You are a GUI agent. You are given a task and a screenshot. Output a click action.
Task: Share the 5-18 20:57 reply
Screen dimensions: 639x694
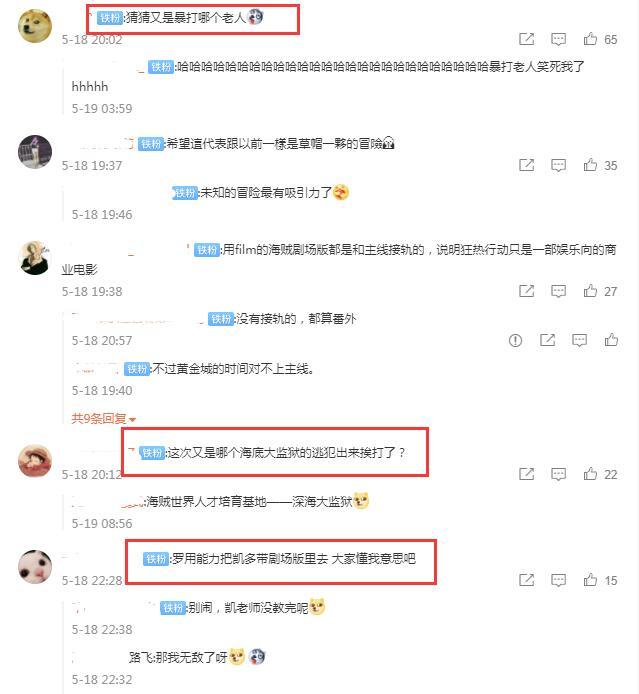pos(547,340)
